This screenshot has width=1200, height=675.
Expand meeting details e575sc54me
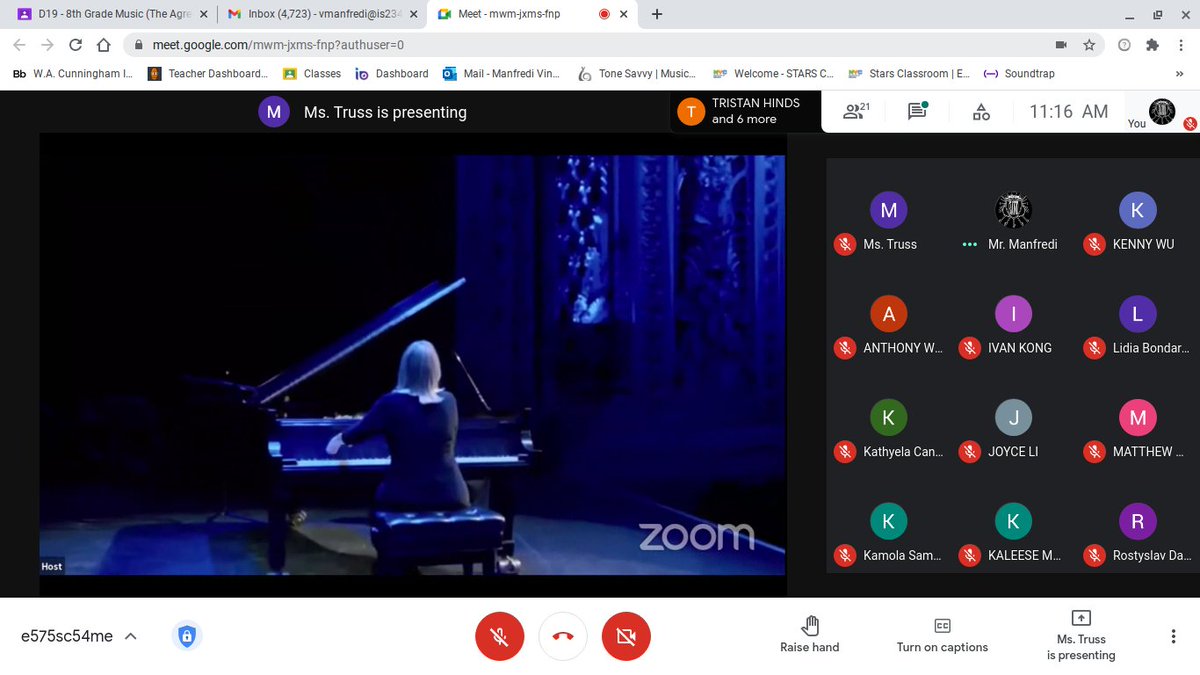tap(79, 636)
